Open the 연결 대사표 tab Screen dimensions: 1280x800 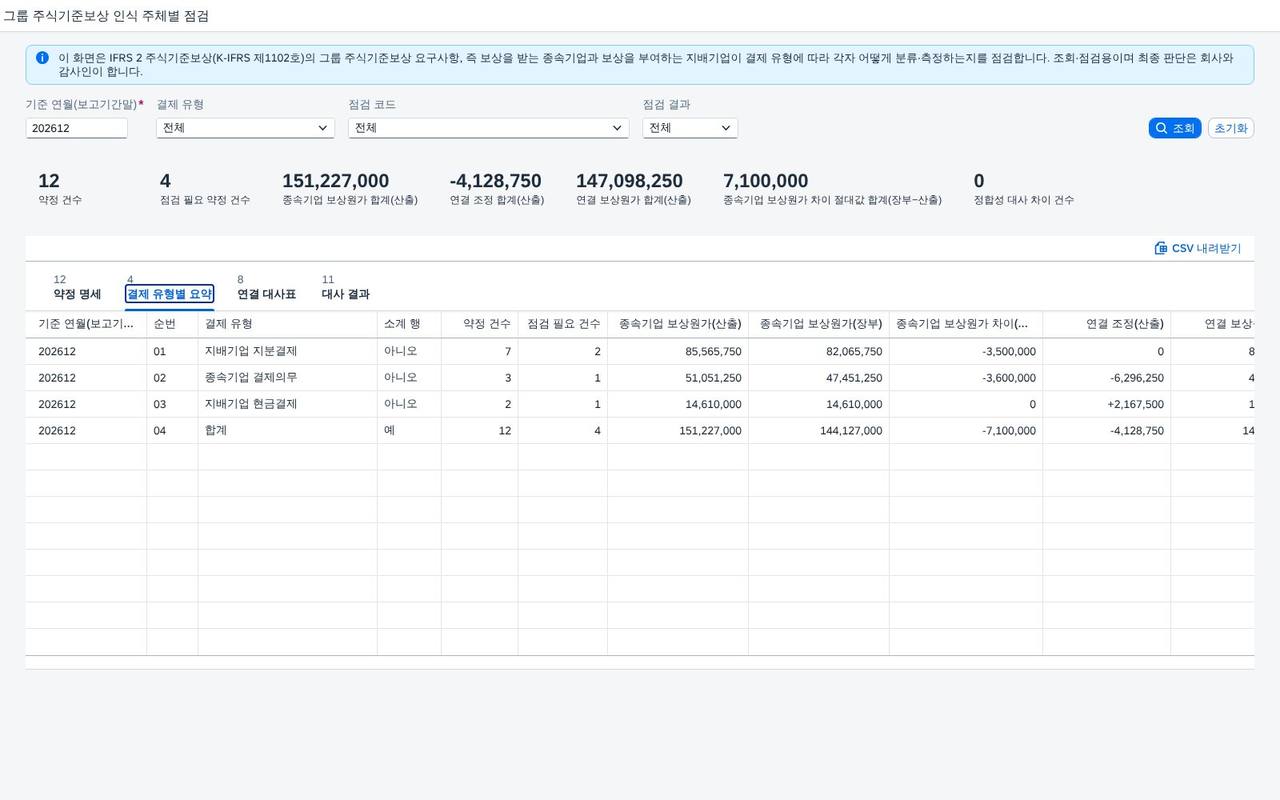(x=266, y=294)
